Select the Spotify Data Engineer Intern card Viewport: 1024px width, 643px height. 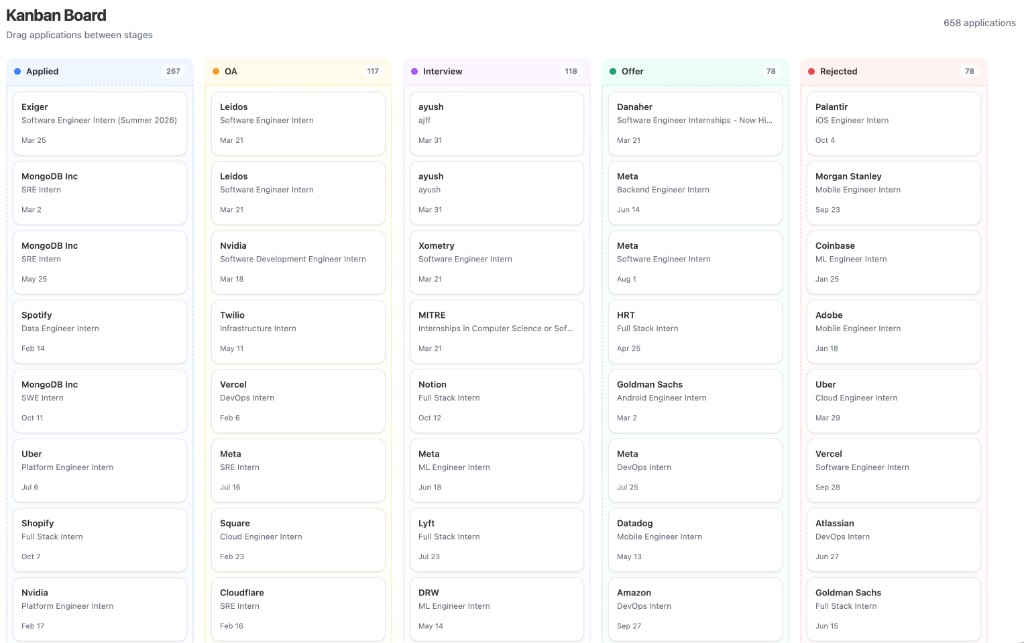click(99, 331)
